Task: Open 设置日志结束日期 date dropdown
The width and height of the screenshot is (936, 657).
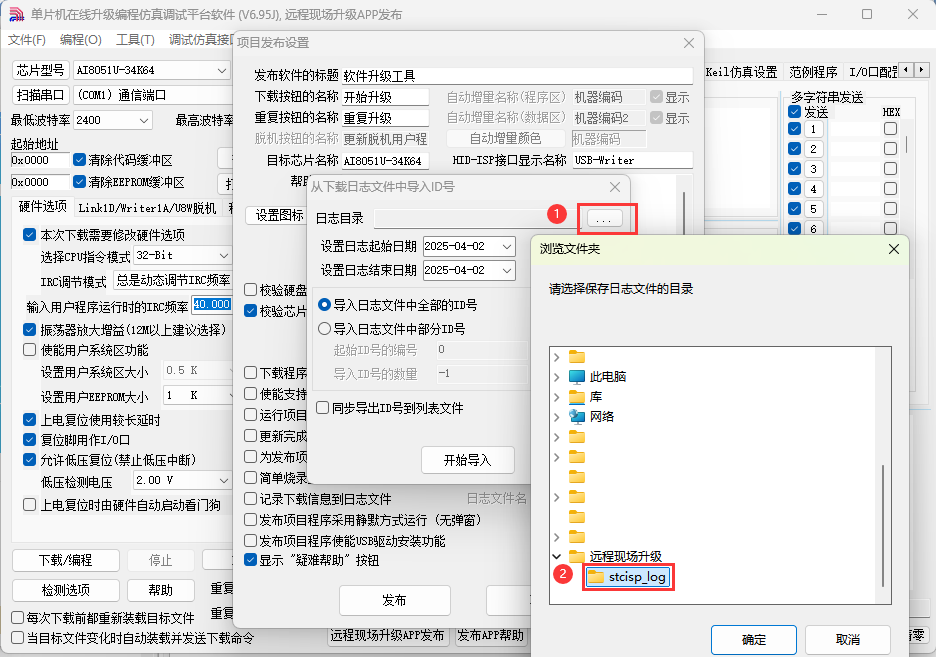Action: tap(507, 270)
